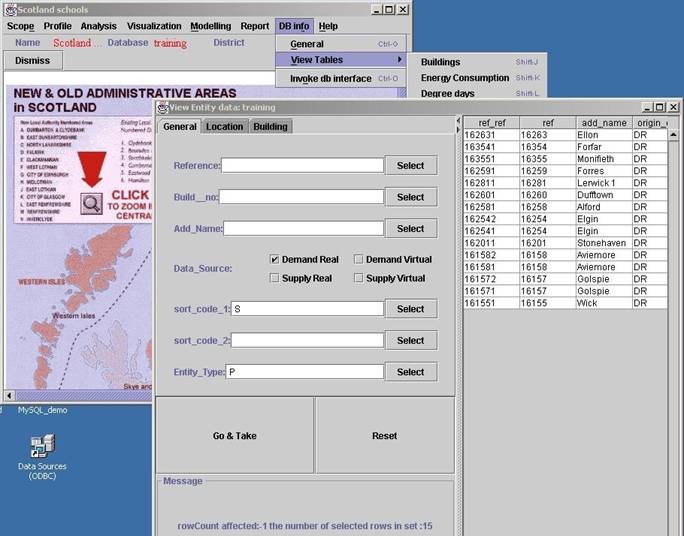
Task: Click the magnifier zoom icon on map
Action: 91,204
